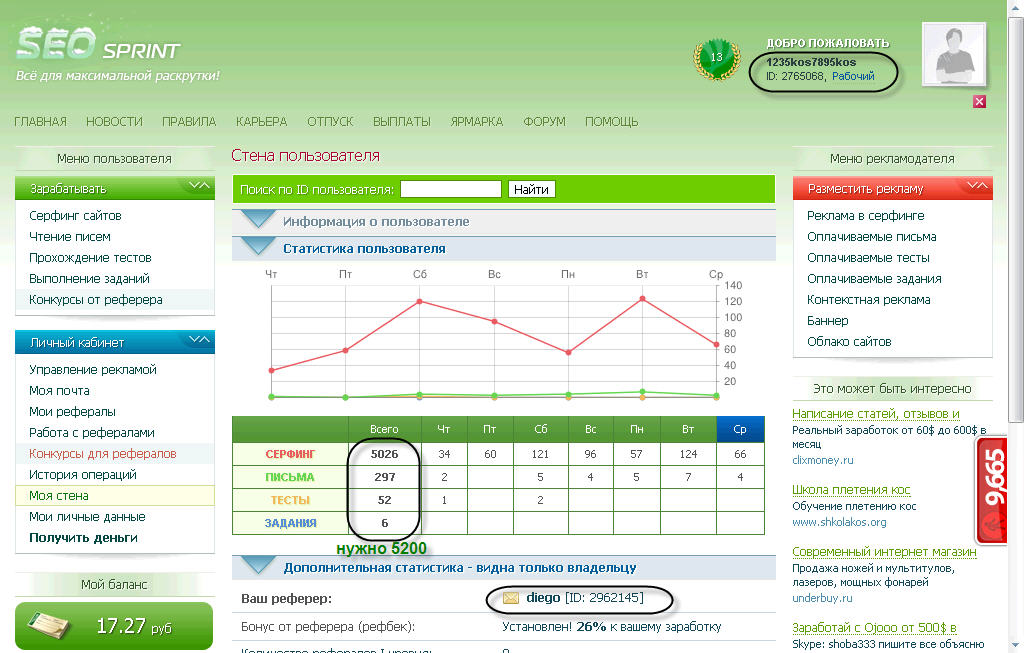Click the ТЕСТЫ row label
The height and width of the screenshot is (653, 1024).
pyautogui.click(x=290, y=500)
